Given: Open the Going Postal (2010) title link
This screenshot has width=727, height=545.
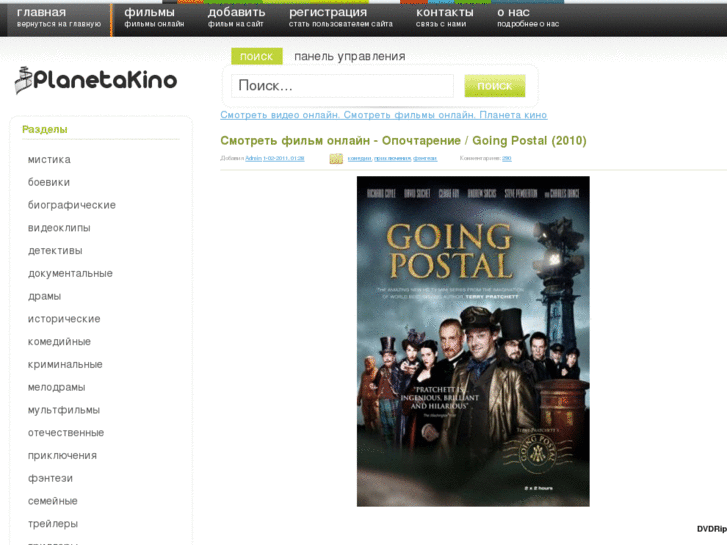Looking at the screenshot, I should pos(403,141).
